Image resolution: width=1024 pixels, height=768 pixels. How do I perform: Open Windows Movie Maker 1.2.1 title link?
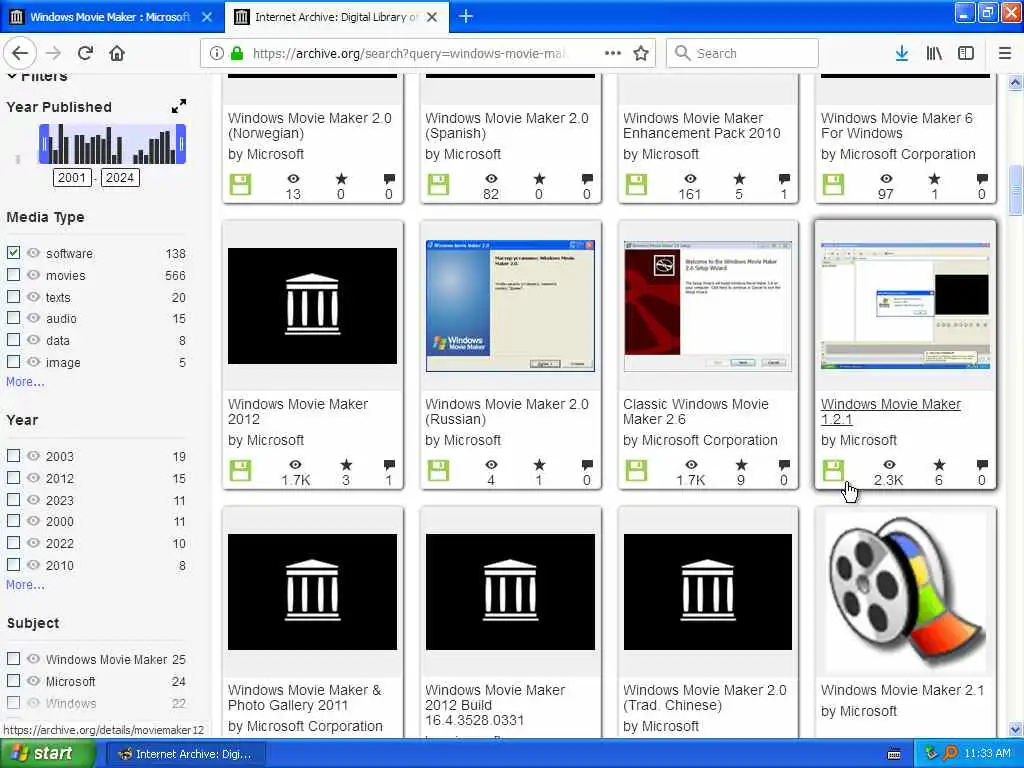click(x=891, y=411)
